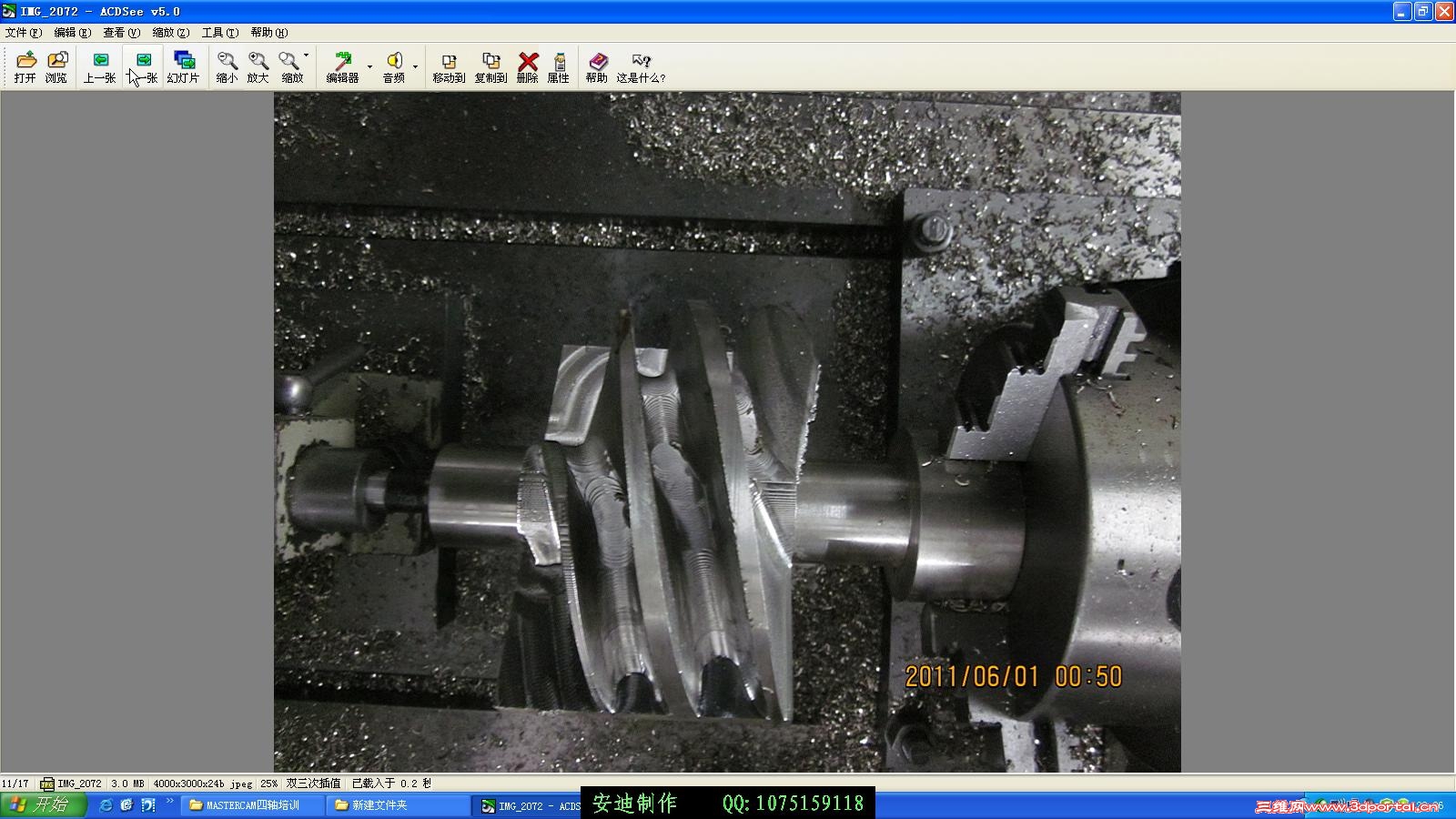Switch to 新建文件夹 taskbar folder
Screen dimensions: 1456x819
399,805
